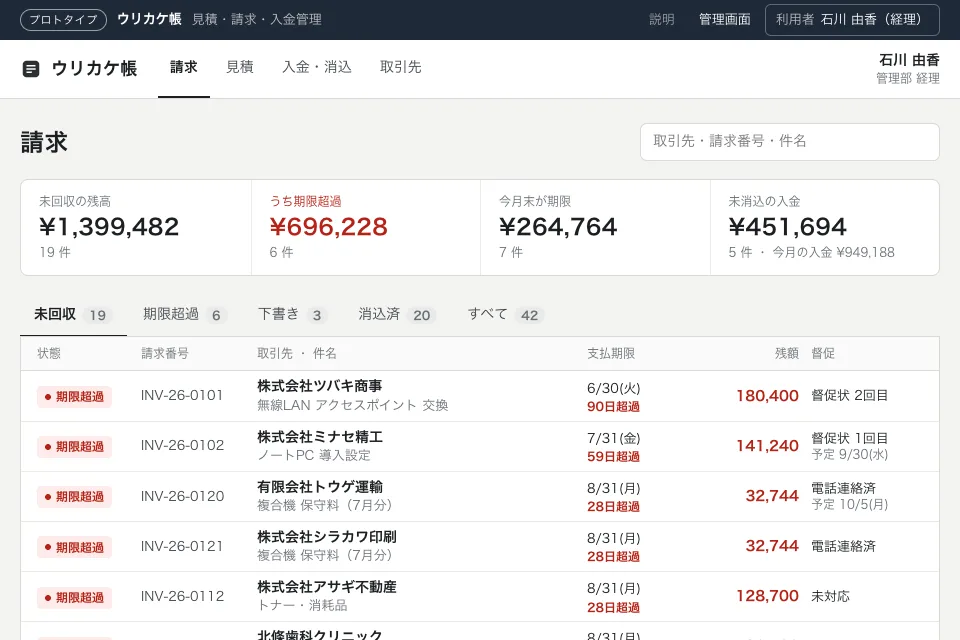Select the 未回収 19 filter tab

click(73, 315)
